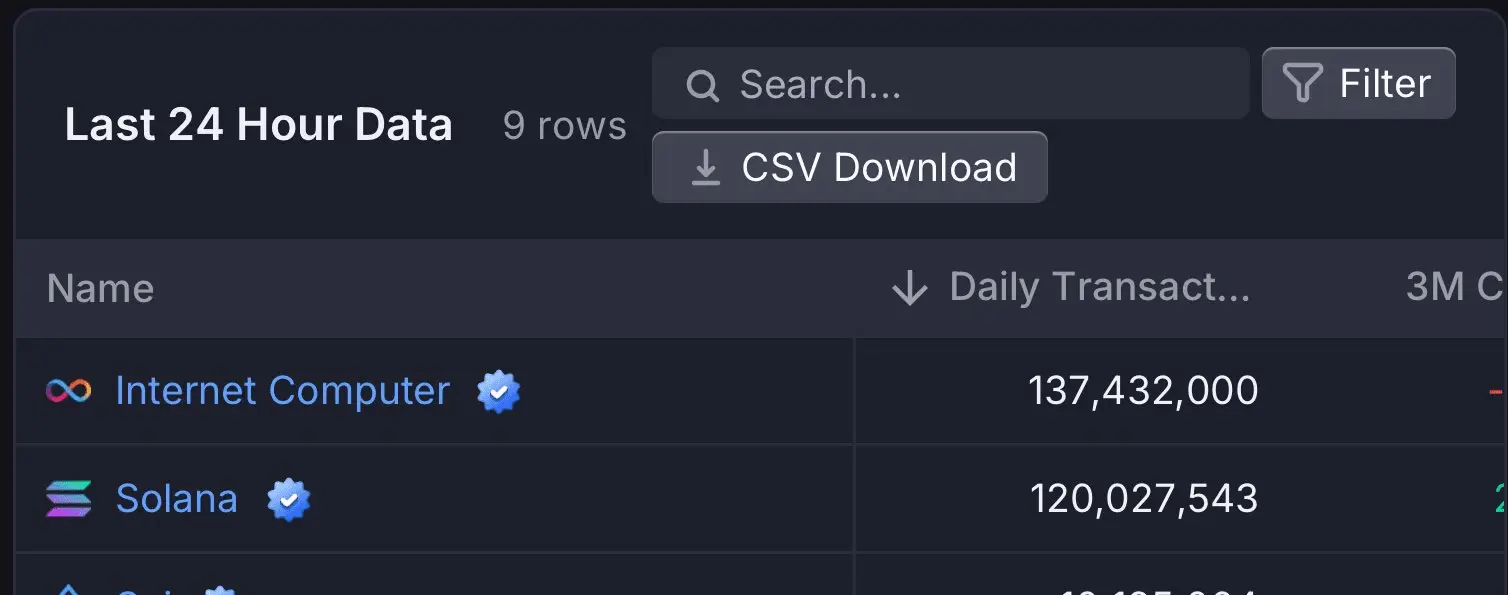The width and height of the screenshot is (1508, 595).
Task: Select the 137,432,000 transactions cell
Action: tap(1143, 391)
